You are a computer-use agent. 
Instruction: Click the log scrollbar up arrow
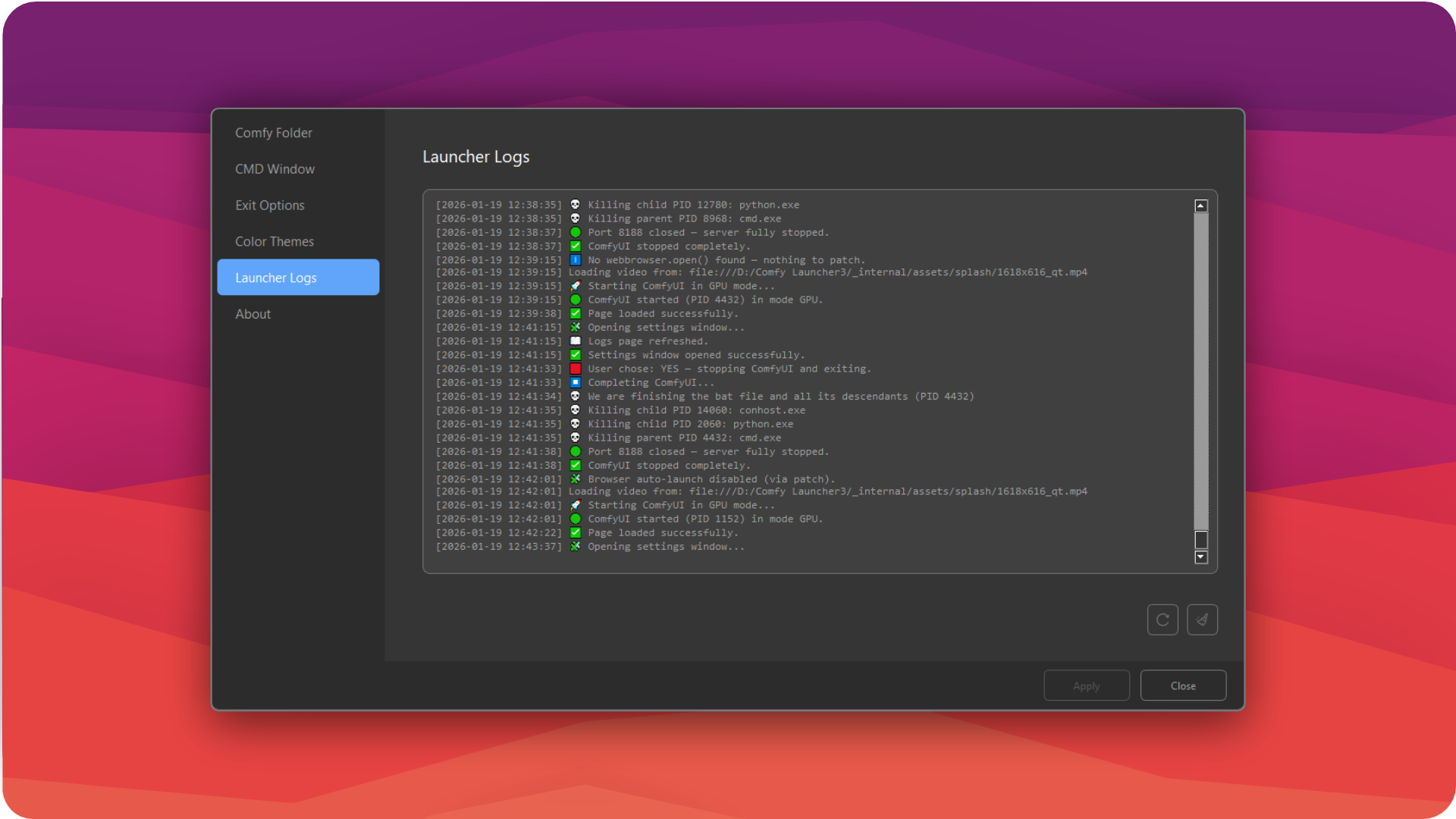pos(1201,206)
